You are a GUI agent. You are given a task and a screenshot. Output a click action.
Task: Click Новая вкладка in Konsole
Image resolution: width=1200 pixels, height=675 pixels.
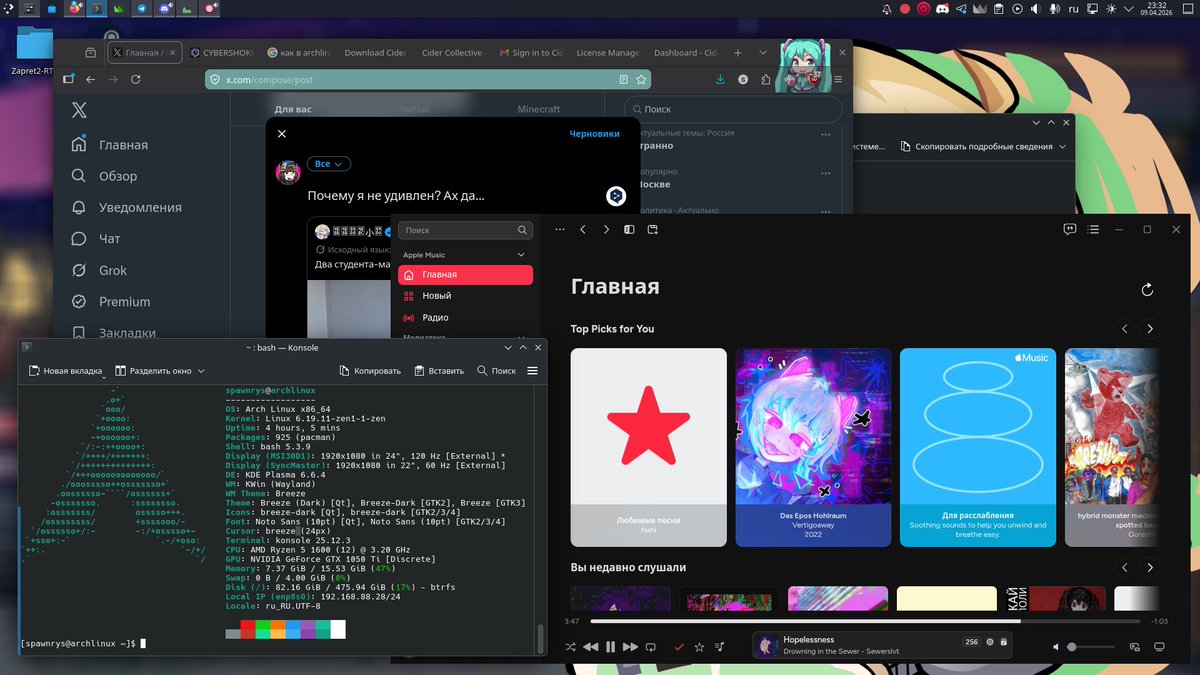65,370
